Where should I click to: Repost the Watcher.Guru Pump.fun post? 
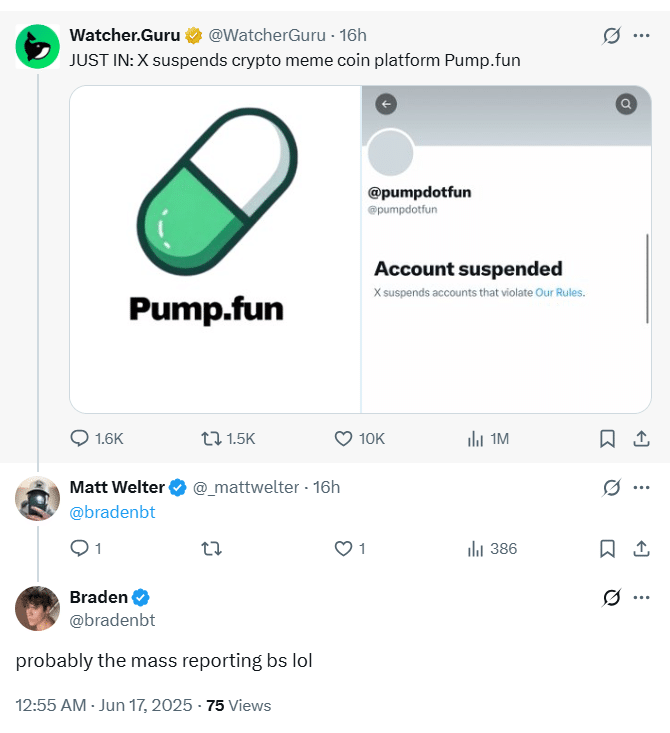[211, 438]
